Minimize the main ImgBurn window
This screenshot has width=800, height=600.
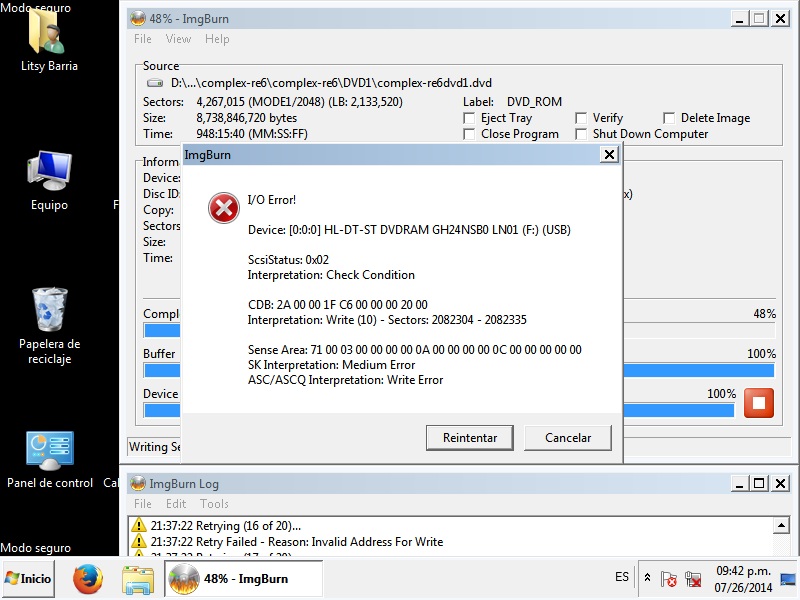pos(739,19)
